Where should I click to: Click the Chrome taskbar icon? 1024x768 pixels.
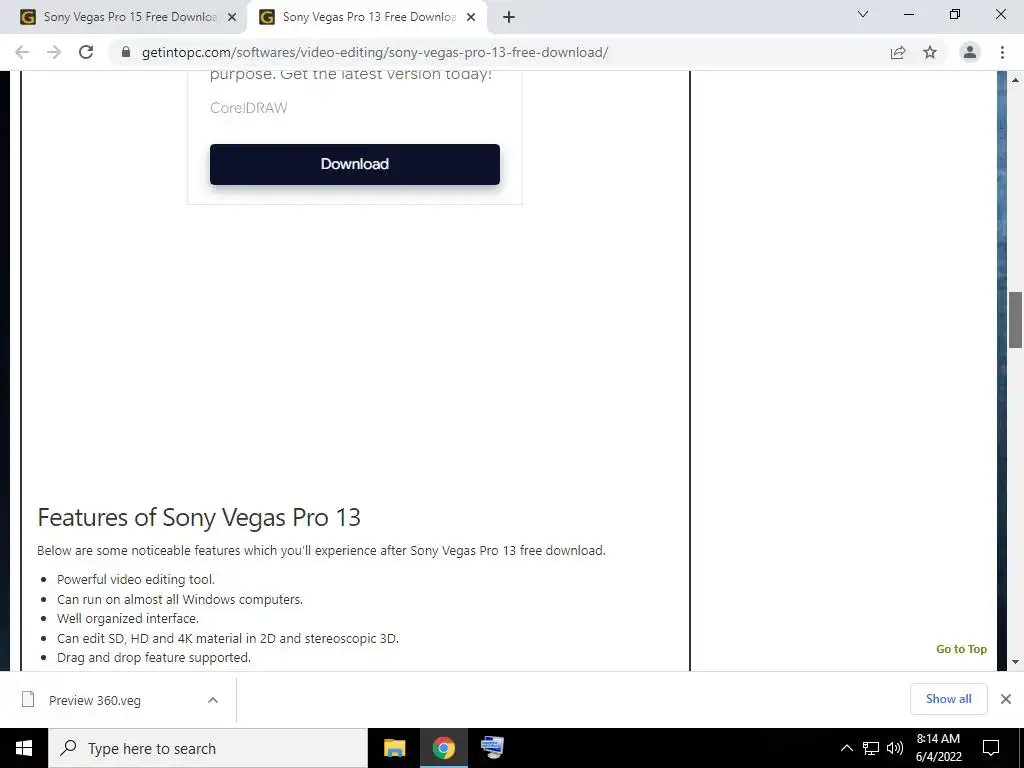(443, 748)
